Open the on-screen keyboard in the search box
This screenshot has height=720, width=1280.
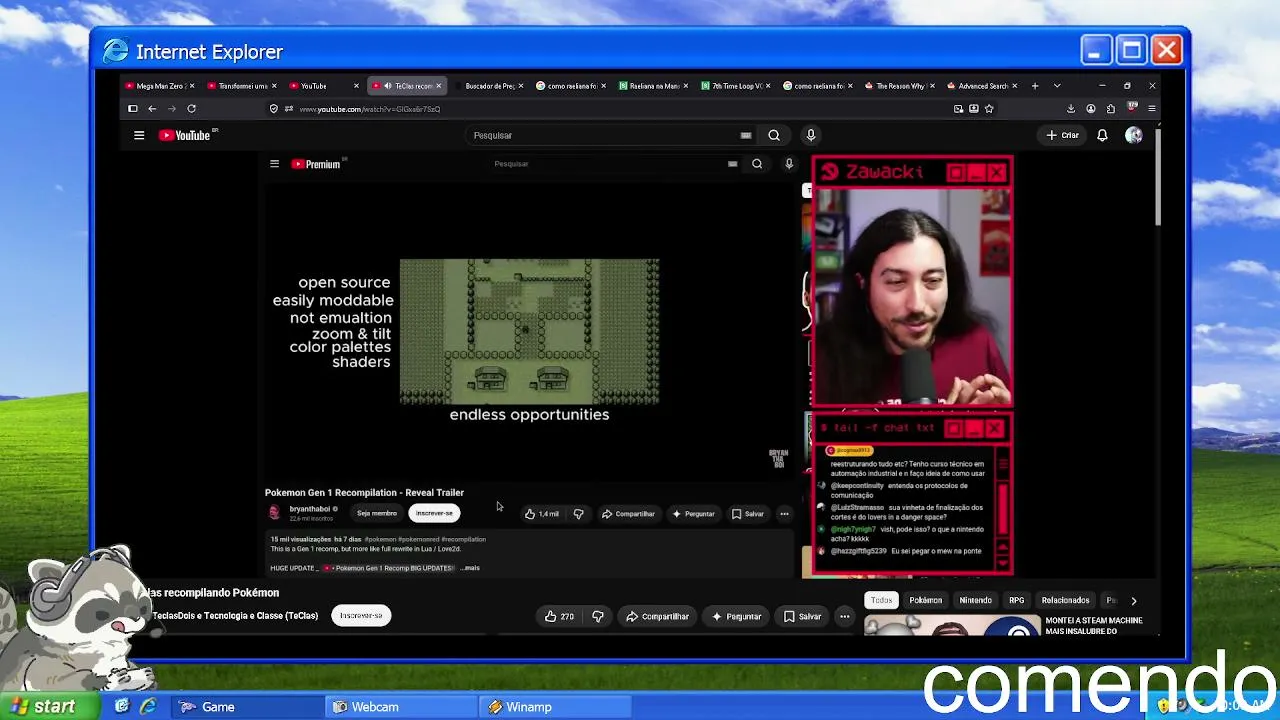(746, 135)
